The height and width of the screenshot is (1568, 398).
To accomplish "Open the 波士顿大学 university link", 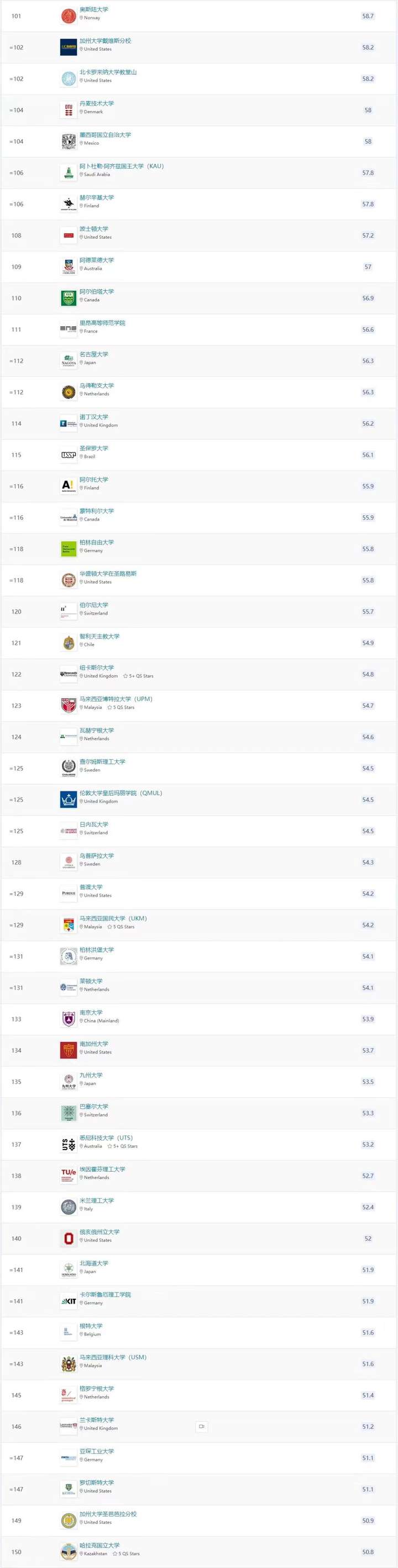I will (x=94, y=229).
